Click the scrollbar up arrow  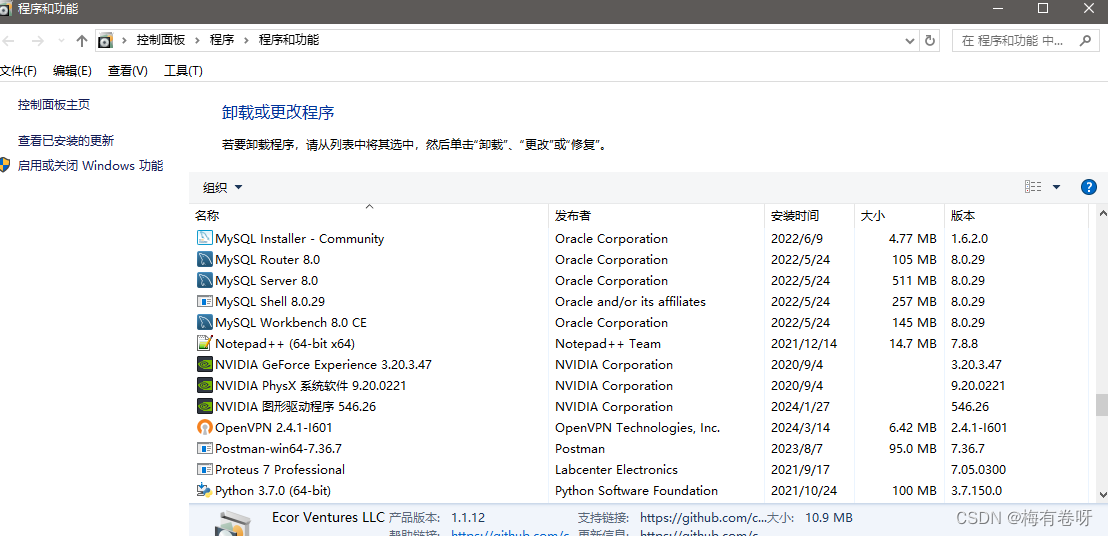[1101, 213]
